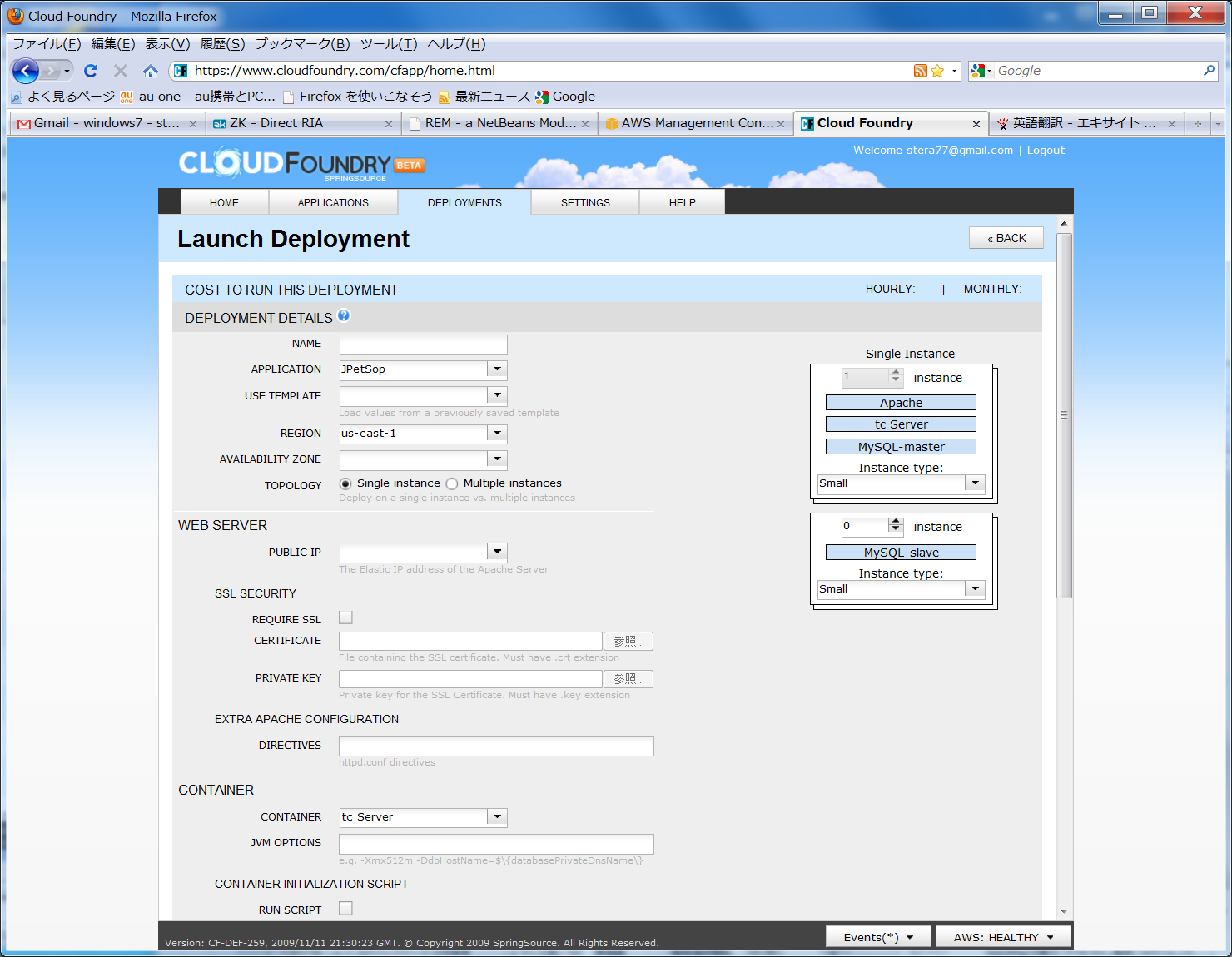Click the Cloud Foundry beta logo
Screen dimensions: 1232x957
(x=301, y=164)
